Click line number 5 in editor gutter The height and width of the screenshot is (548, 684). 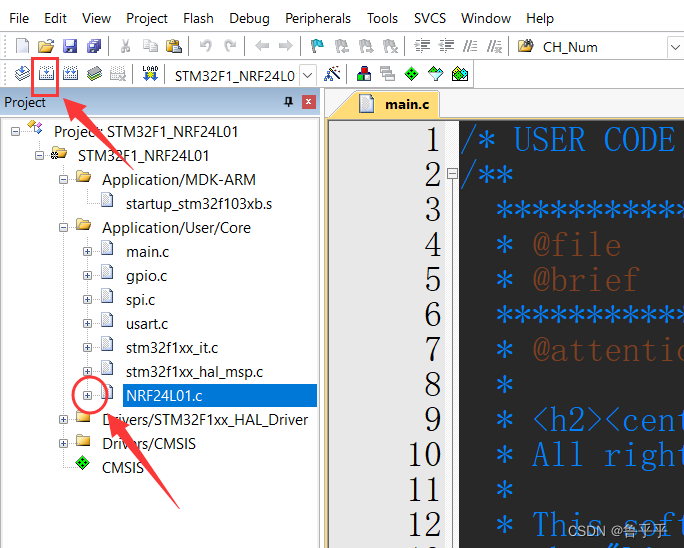click(432, 279)
